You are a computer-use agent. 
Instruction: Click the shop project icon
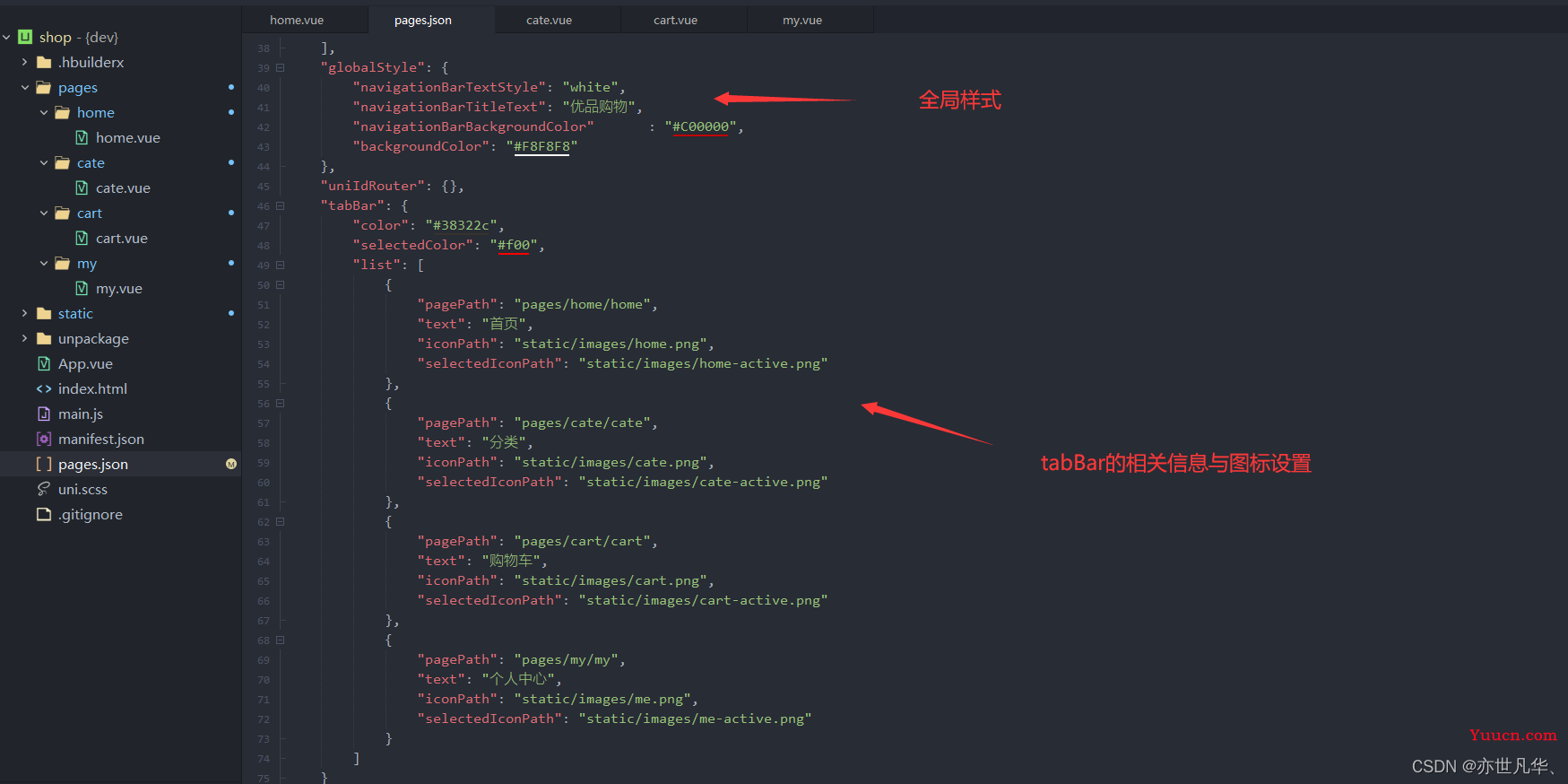tap(25, 37)
